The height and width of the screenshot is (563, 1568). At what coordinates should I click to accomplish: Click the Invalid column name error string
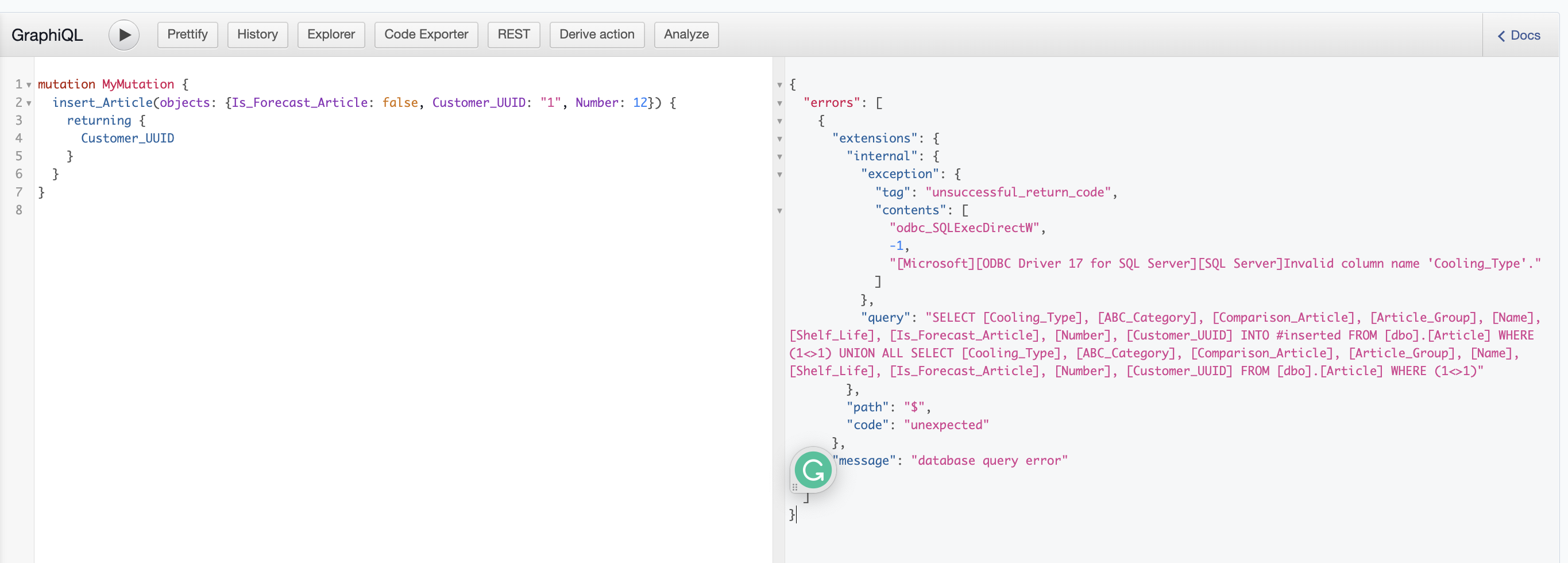1215,264
